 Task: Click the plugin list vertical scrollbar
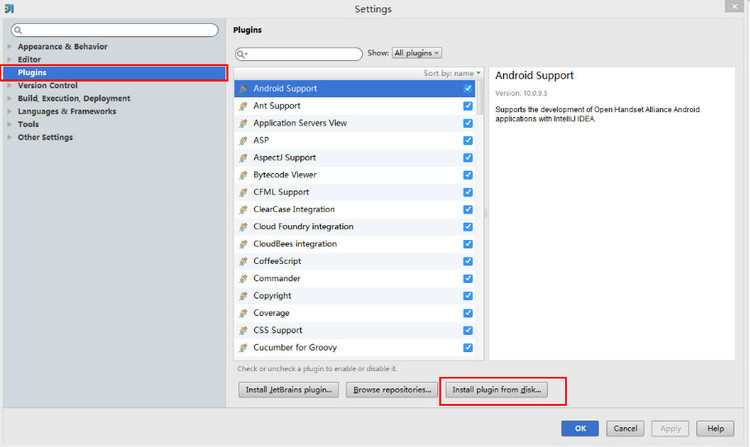coord(480,98)
